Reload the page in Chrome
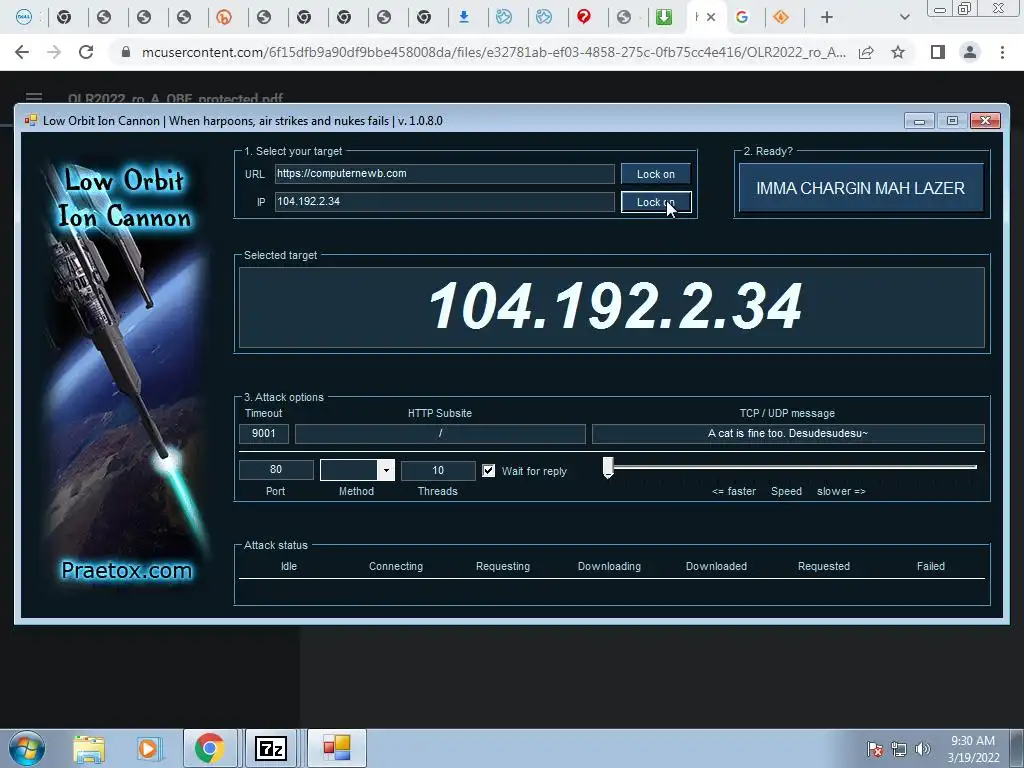1024x768 pixels. [x=86, y=52]
